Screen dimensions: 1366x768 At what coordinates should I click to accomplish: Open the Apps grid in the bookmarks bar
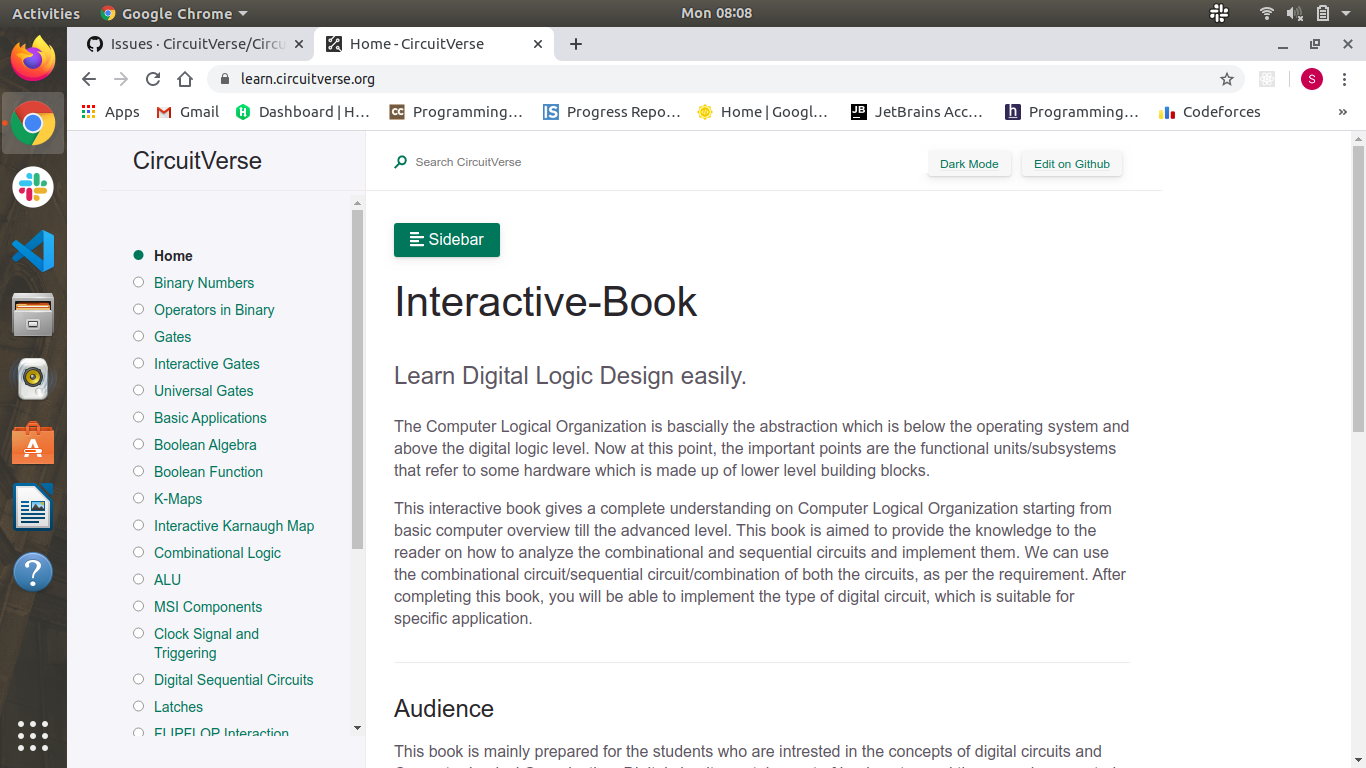point(110,112)
